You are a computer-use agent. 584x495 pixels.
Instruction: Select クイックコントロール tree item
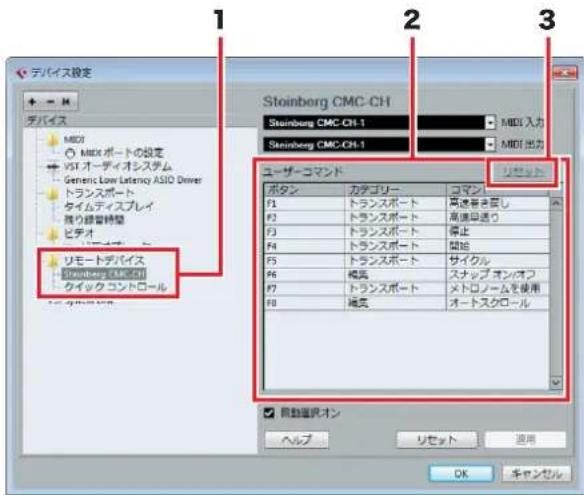pyautogui.click(x=115, y=287)
